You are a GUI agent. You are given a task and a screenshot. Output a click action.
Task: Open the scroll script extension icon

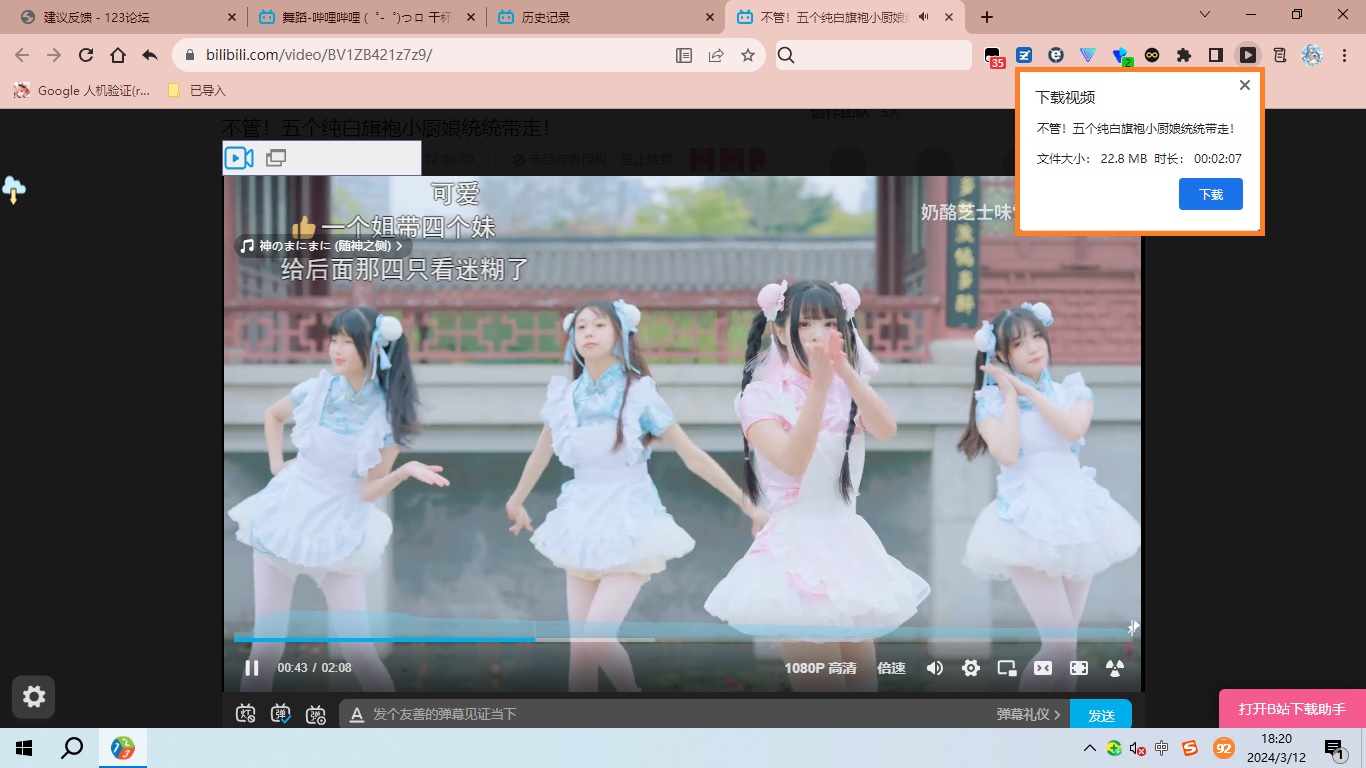[x=1280, y=56]
